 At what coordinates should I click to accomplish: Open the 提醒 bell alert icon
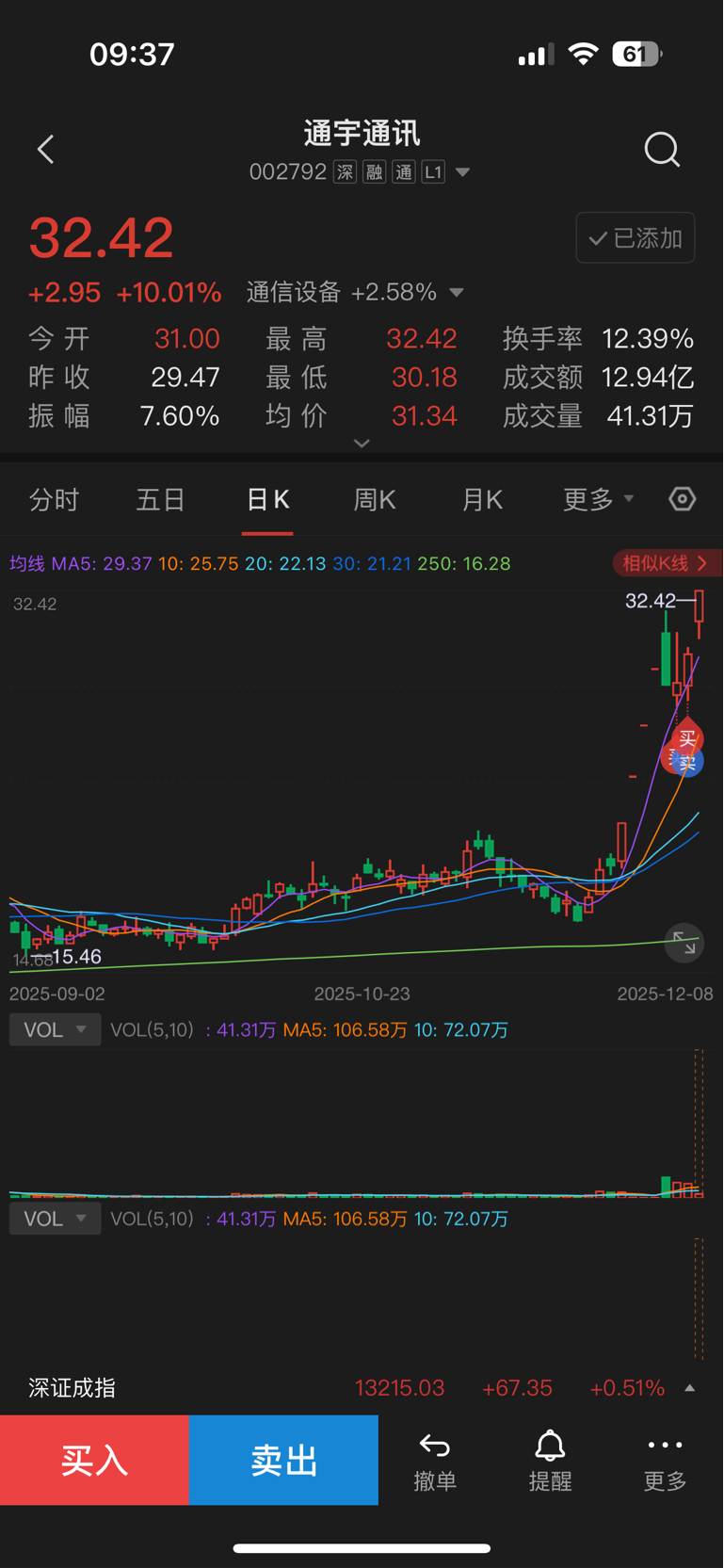pyautogui.click(x=550, y=1446)
